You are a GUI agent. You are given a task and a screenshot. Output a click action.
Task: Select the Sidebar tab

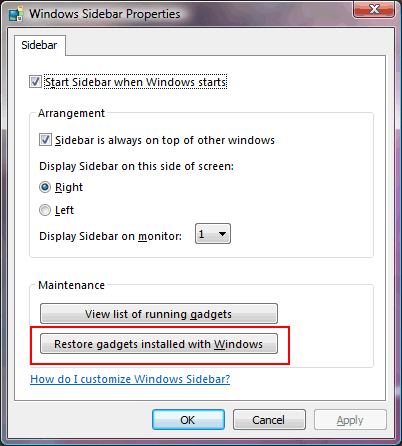(39, 45)
